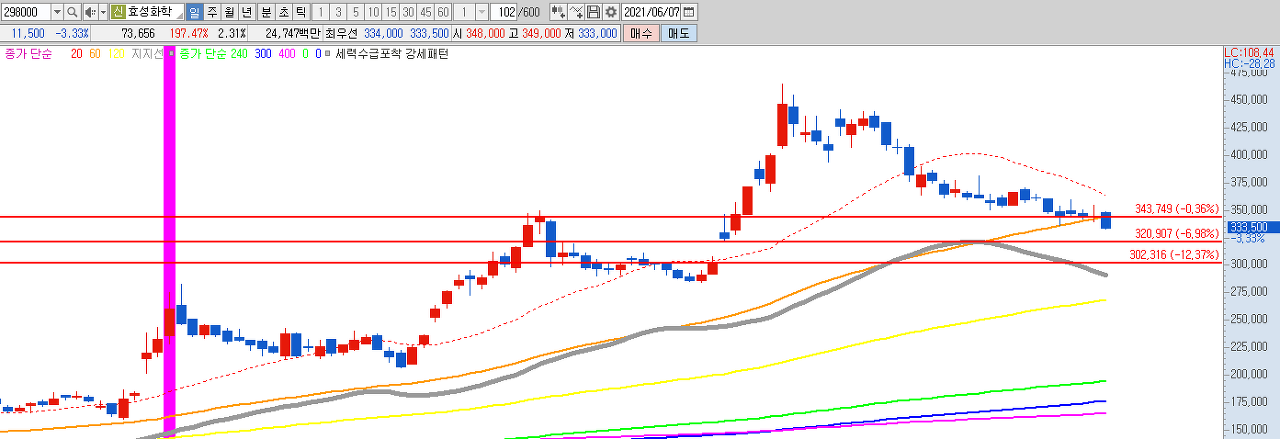Screen dimensions: 1280x439
Task: Click the magnifier stock search icon
Action: tap(72, 12)
